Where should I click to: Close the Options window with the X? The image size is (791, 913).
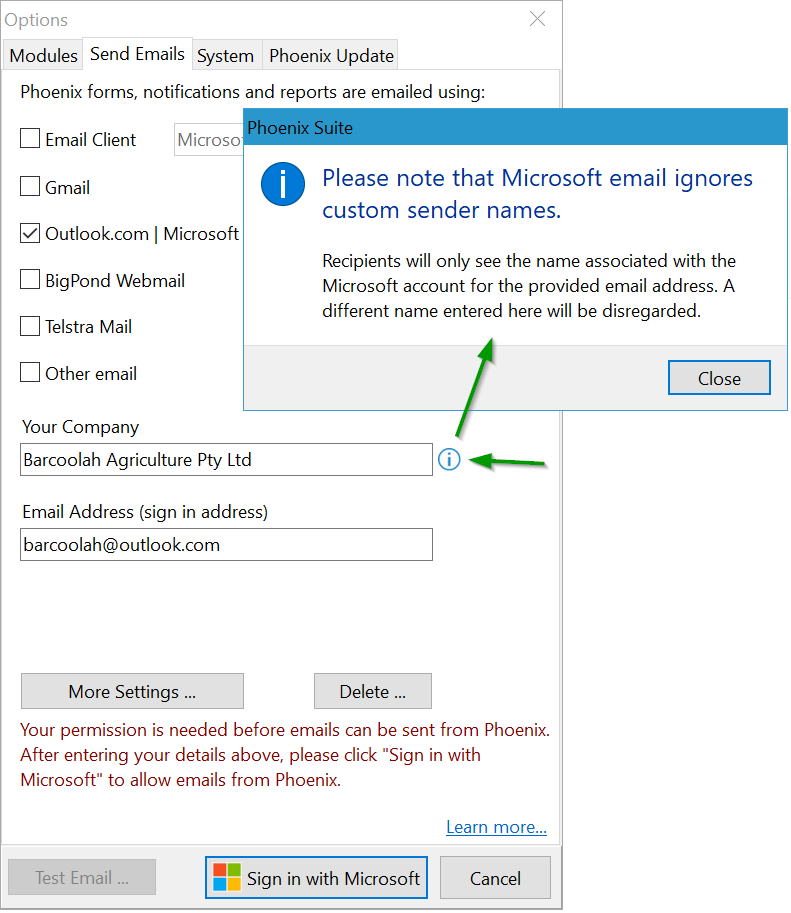tap(537, 19)
